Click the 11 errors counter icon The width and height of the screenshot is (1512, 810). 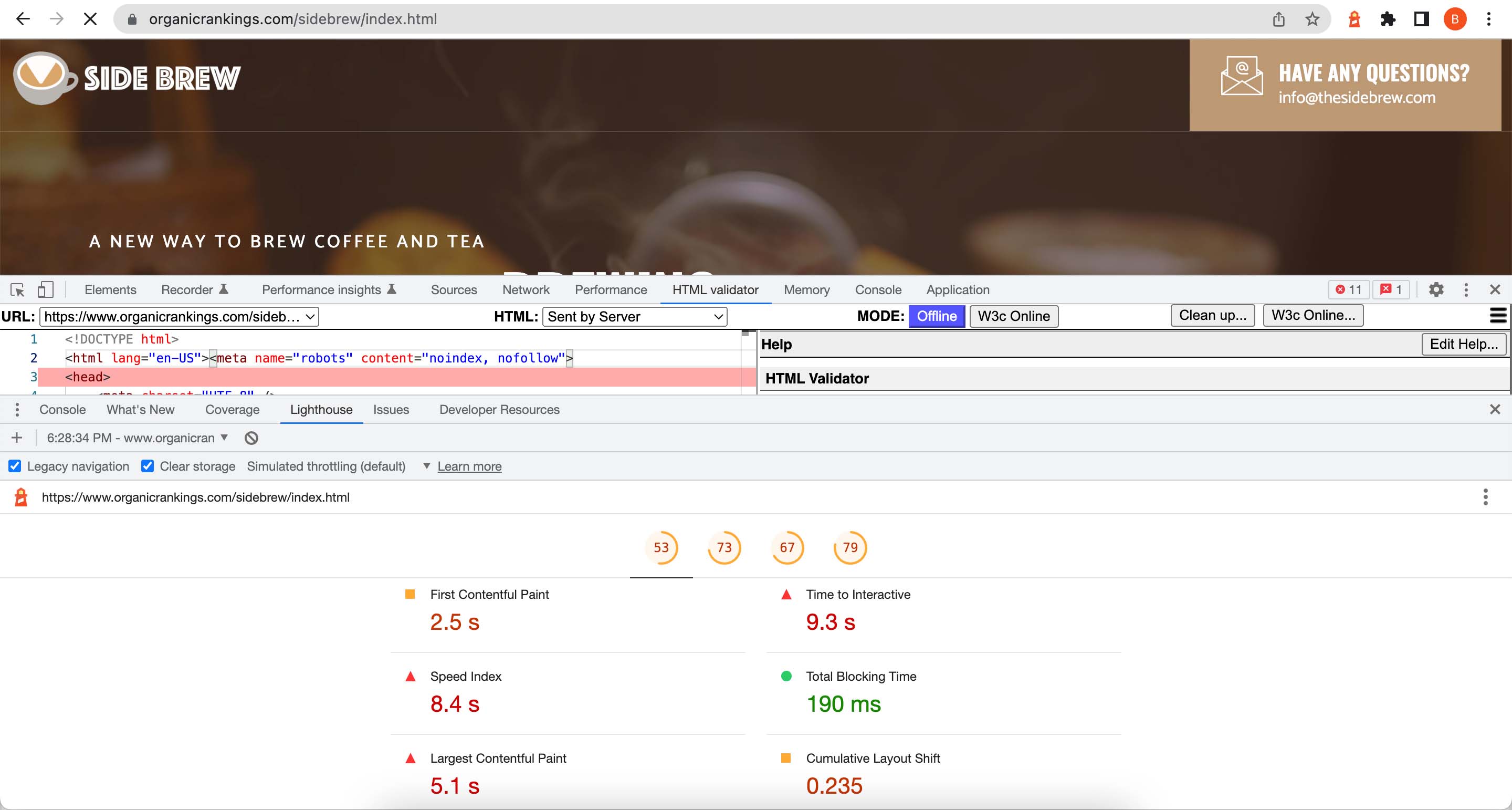(1349, 289)
